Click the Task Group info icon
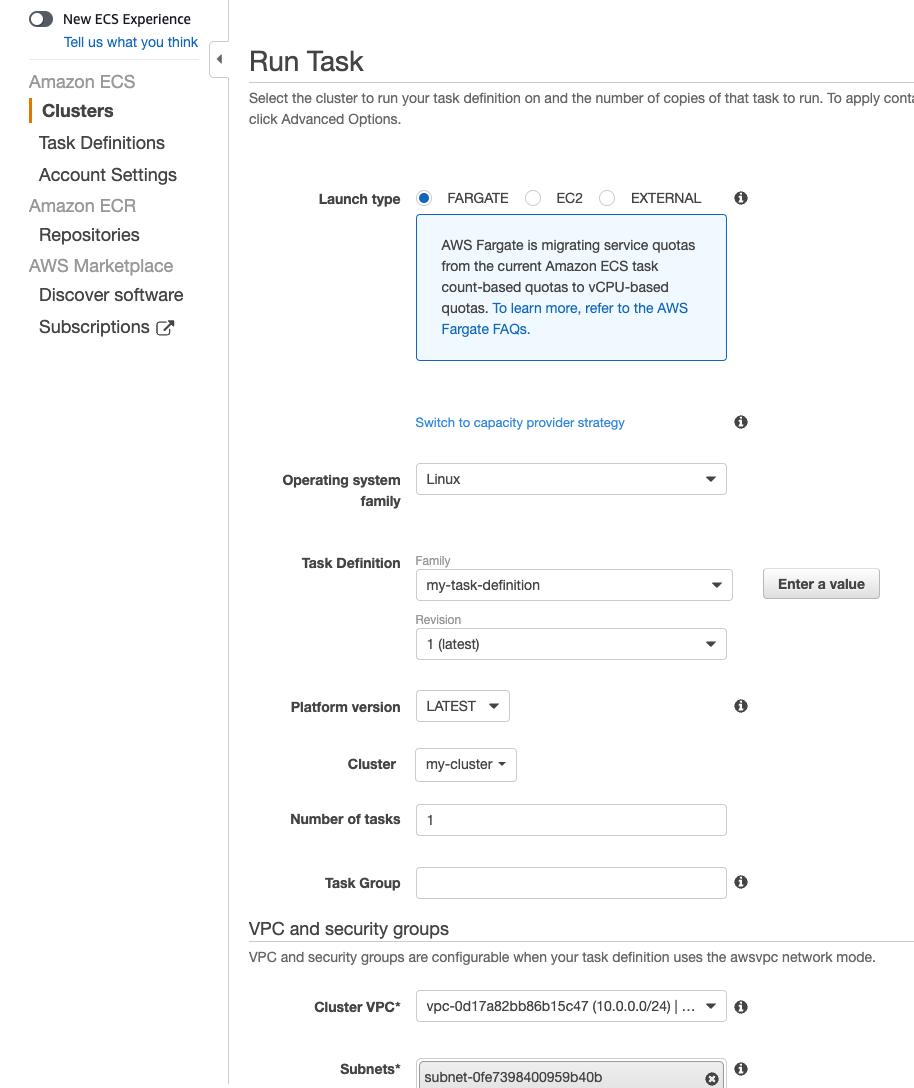This screenshot has width=914, height=1088. 741,882
